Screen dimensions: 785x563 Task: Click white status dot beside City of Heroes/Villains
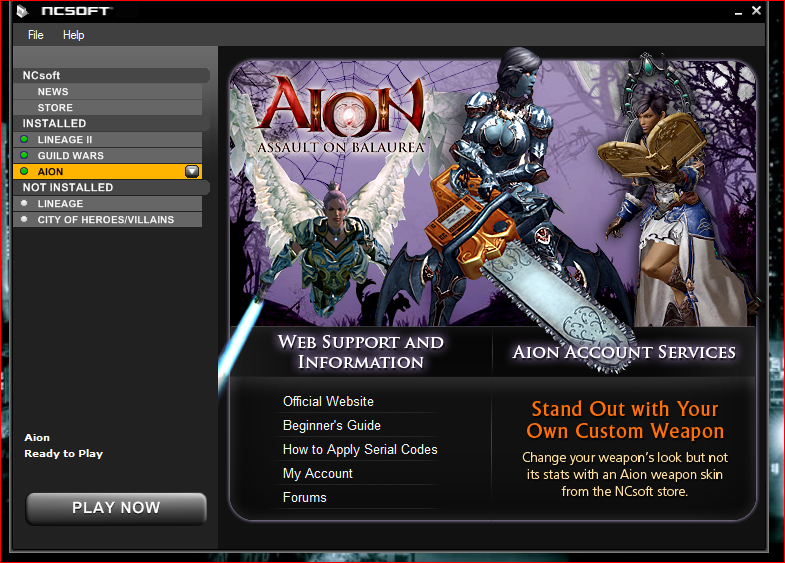click(24, 220)
